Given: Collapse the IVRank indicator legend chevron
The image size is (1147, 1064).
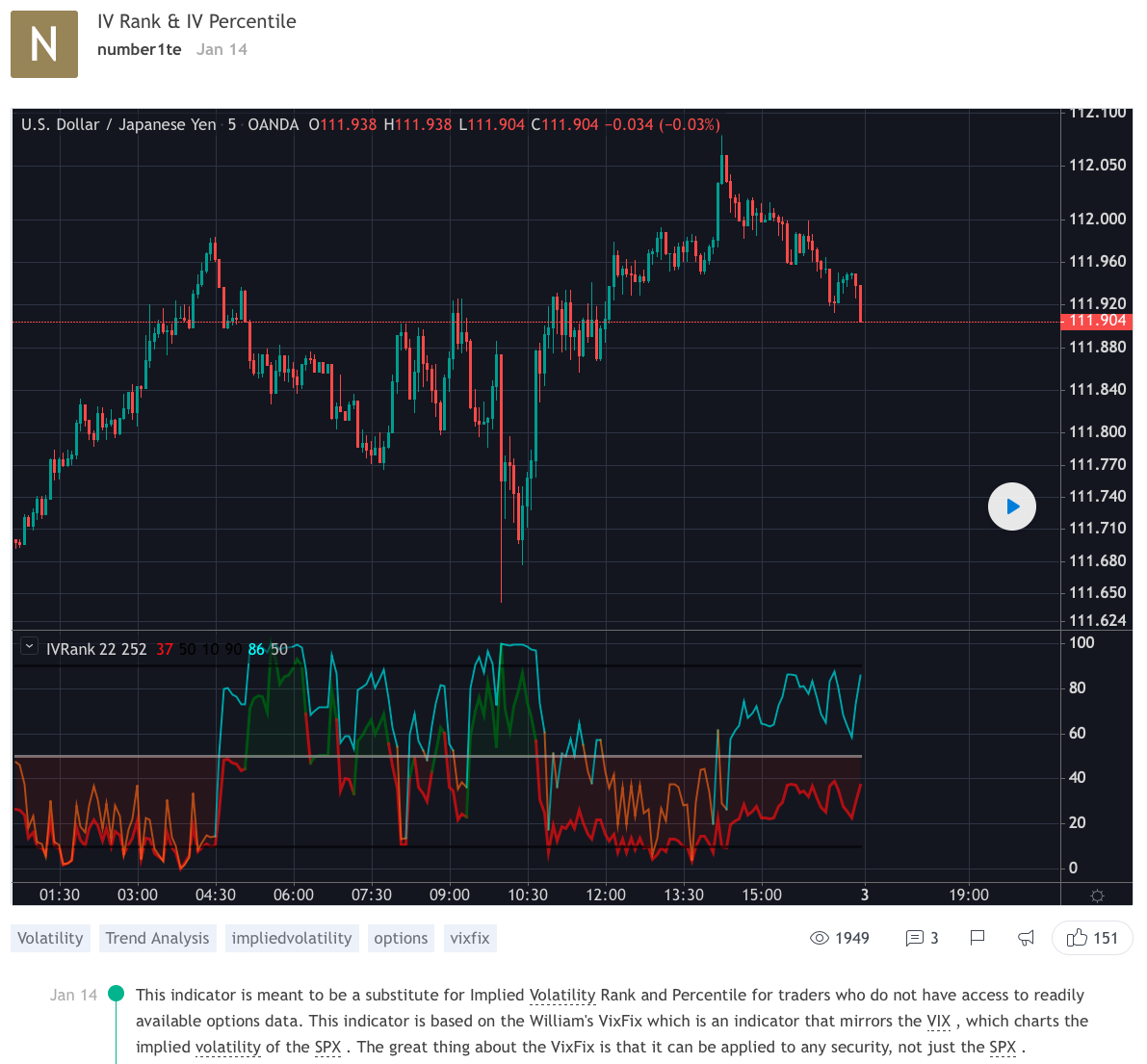Looking at the screenshot, I should tap(29, 647).
